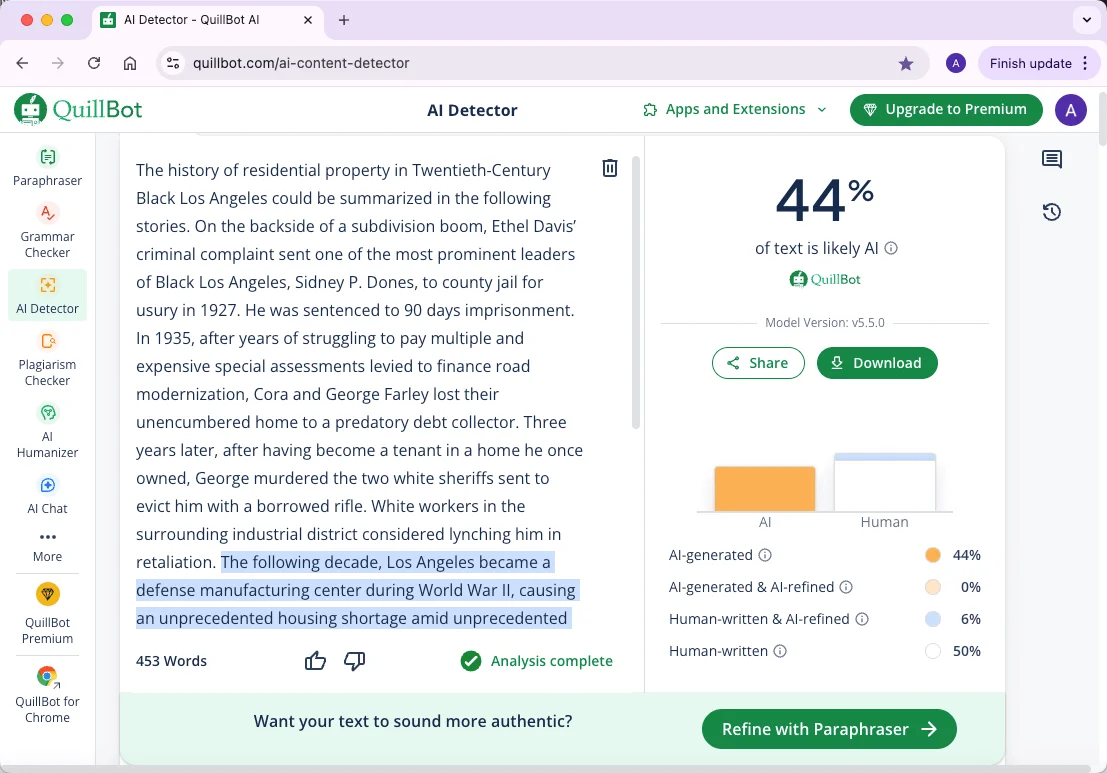Viewport: 1107px width, 773px height.
Task: Give thumbs up feedback
Action: point(315,661)
